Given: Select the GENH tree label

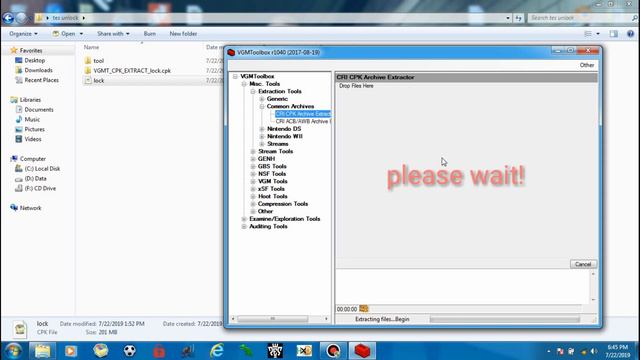Looking at the screenshot, I should (266, 159).
